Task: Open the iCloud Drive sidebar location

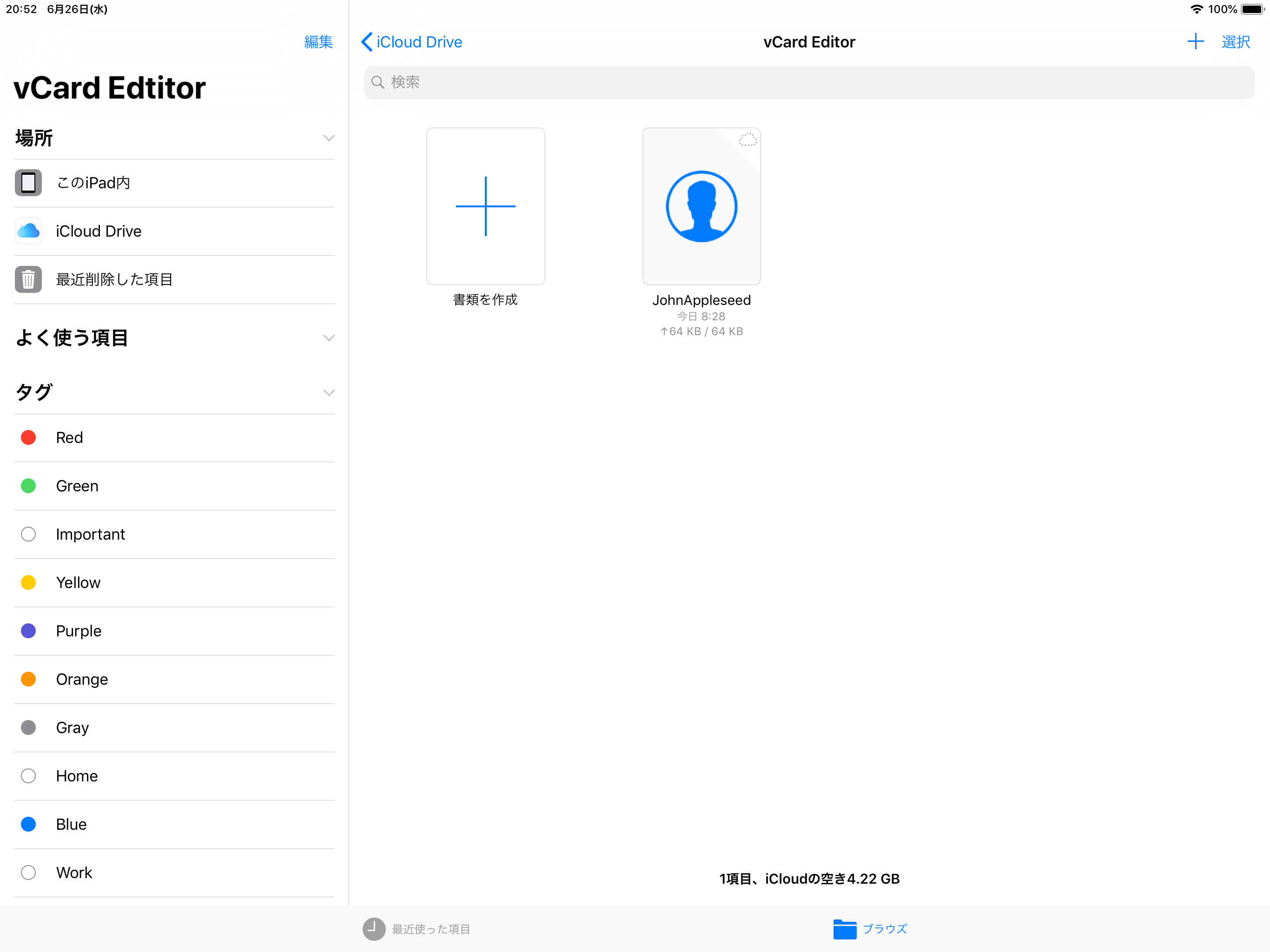Action: click(x=174, y=231)
